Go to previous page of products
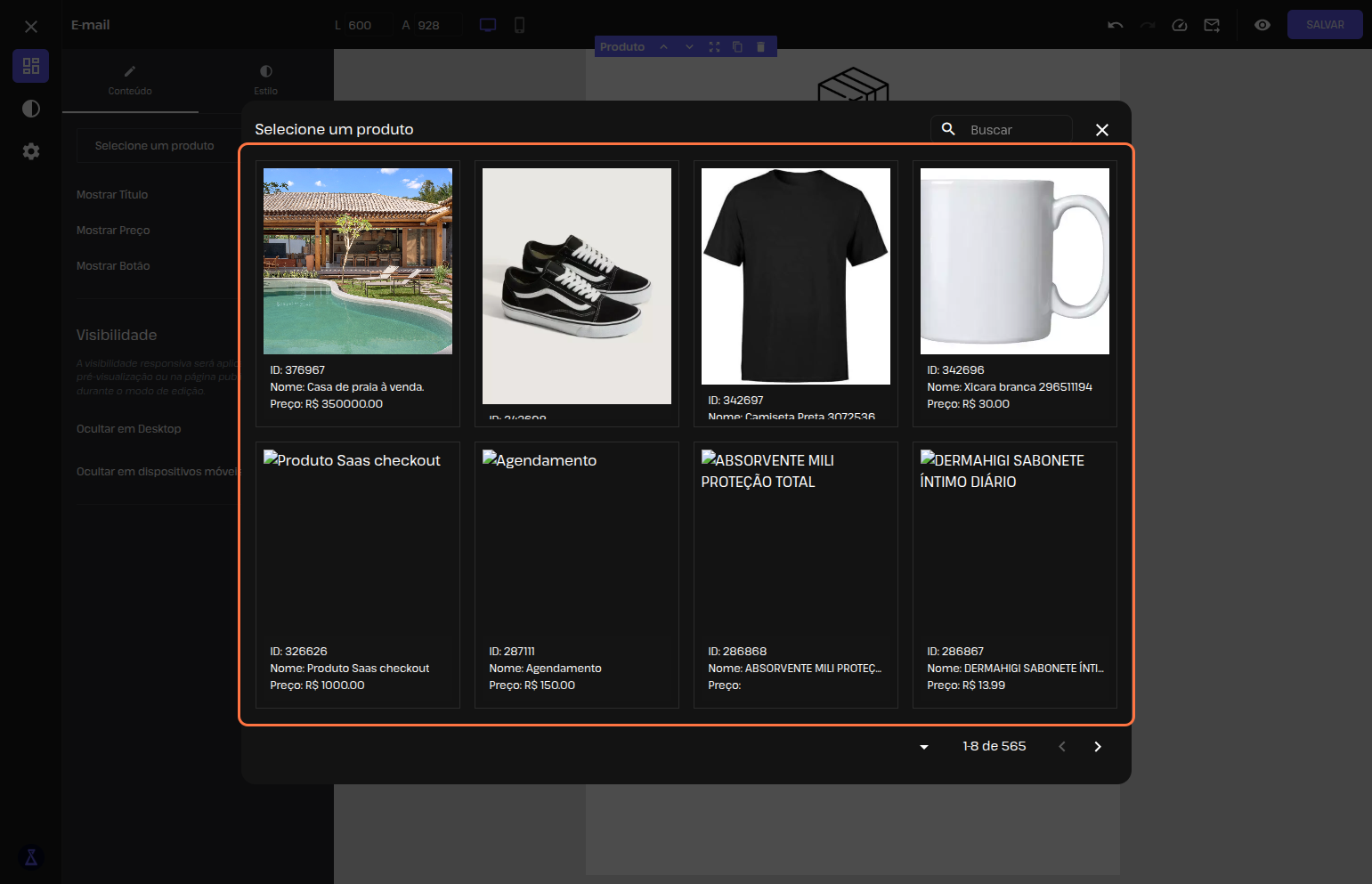The height and width of the screenshot is (884, 1372). click(1061, 747)
